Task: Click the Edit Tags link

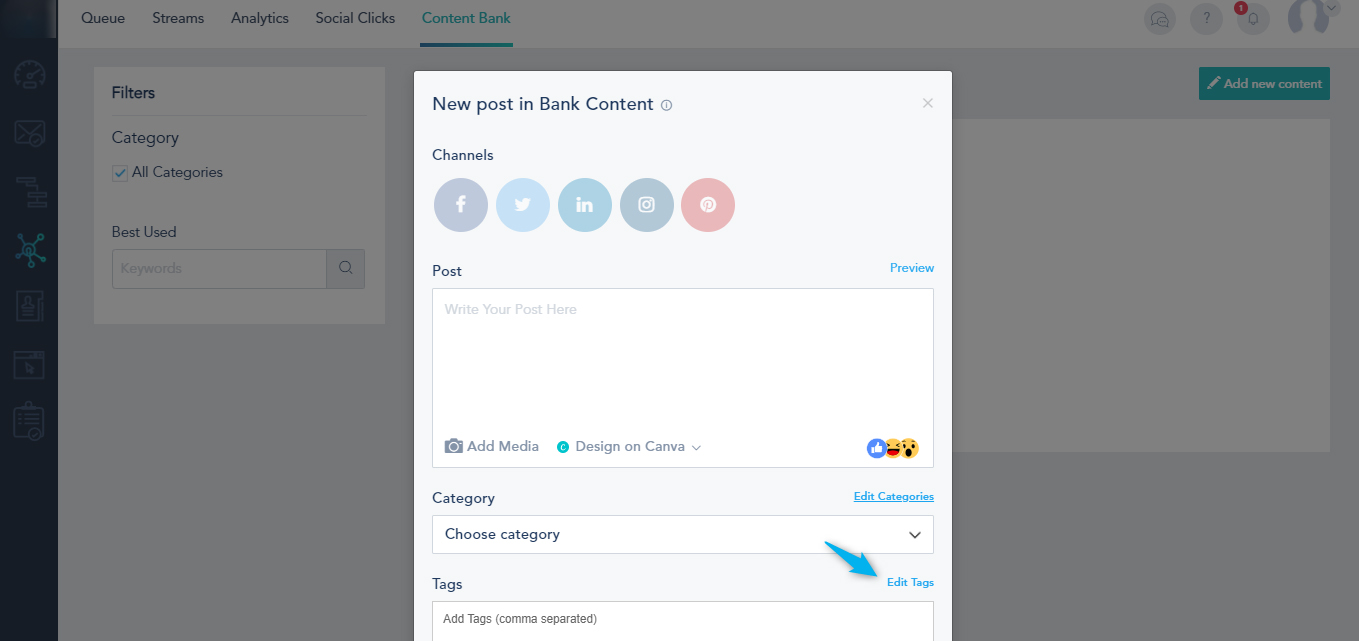Action: (x=910, y=582)
